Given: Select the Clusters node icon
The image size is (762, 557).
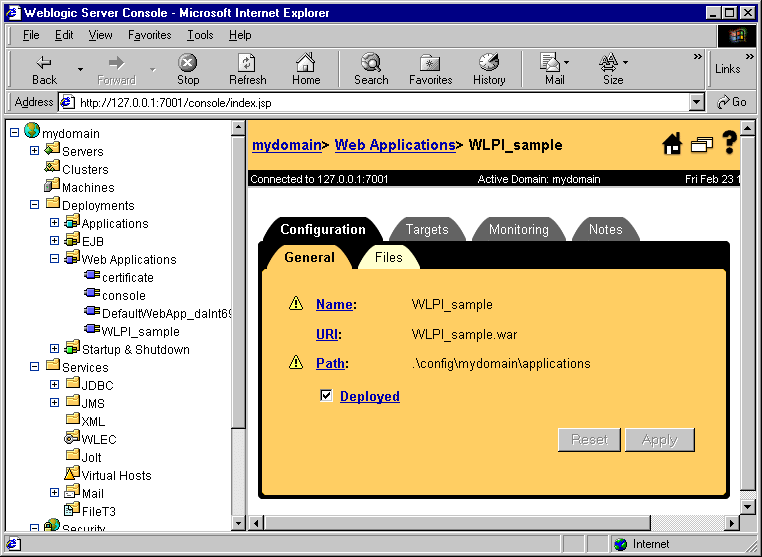Looking at the screenshot, I should [x=52, y=168].
